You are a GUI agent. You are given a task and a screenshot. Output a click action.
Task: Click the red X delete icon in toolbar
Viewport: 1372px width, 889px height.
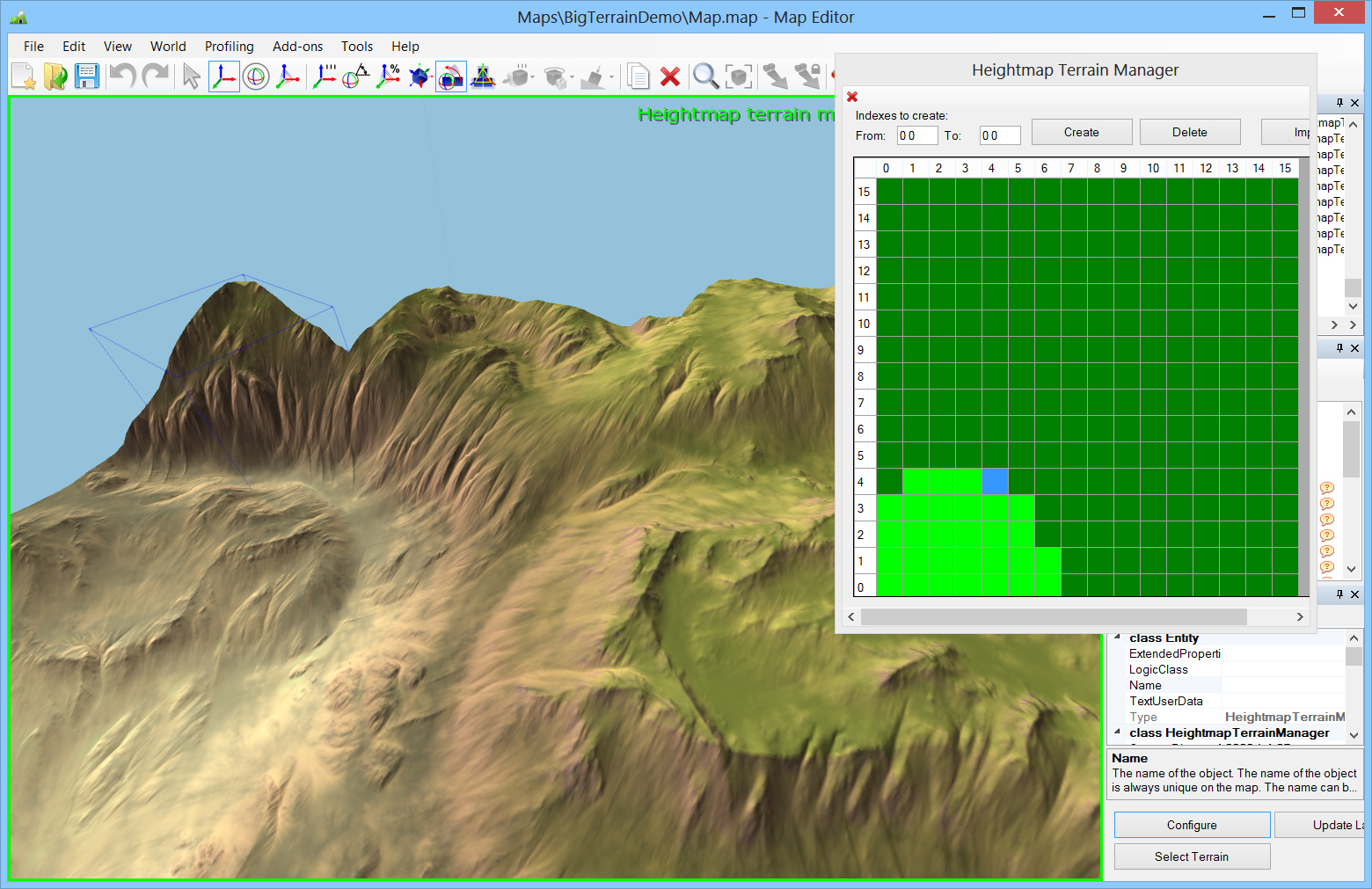pyautogui.click(x=670, y=77)
